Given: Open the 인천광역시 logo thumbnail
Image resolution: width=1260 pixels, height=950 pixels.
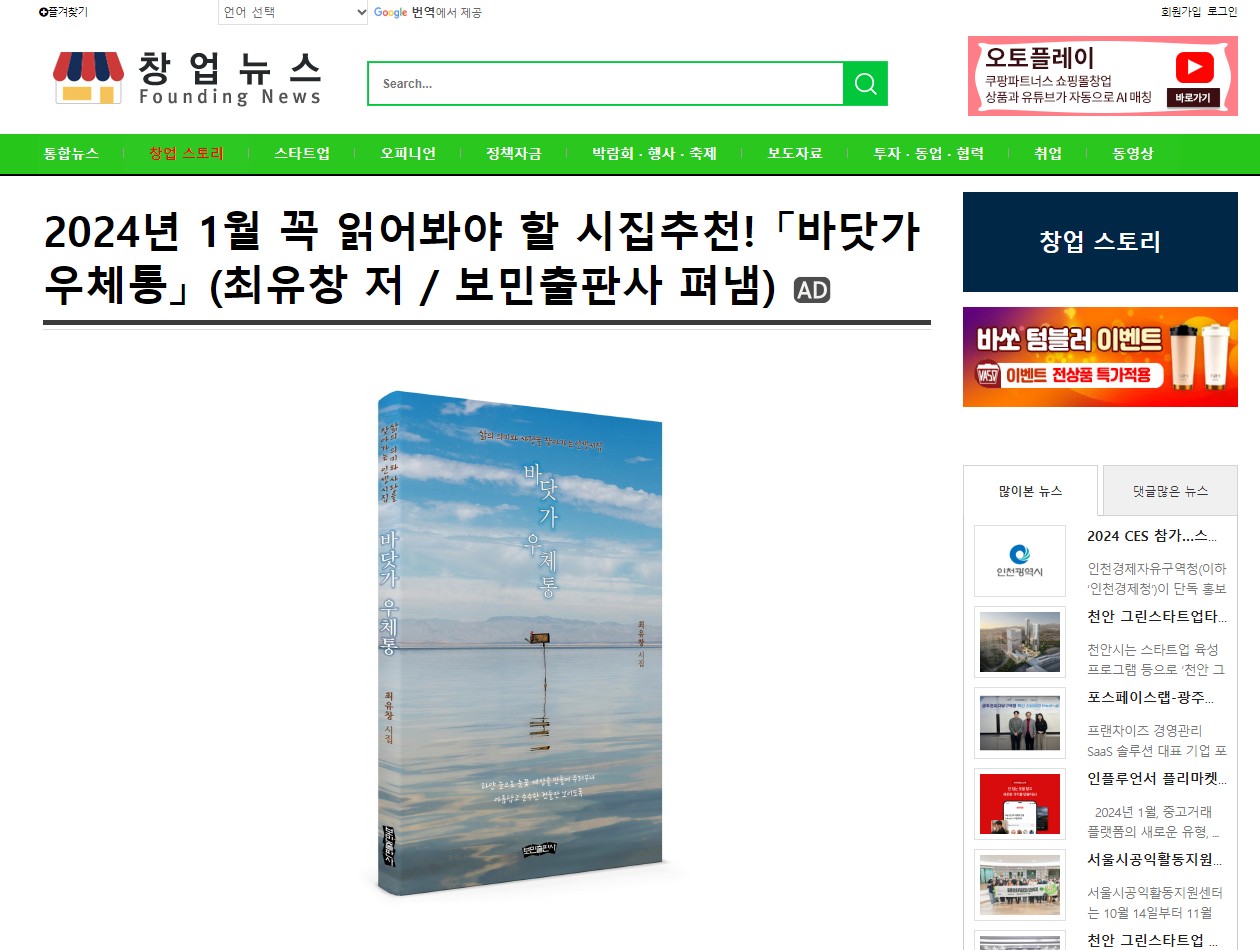Looking at the screenshot, I should (x=1020, y=561).
